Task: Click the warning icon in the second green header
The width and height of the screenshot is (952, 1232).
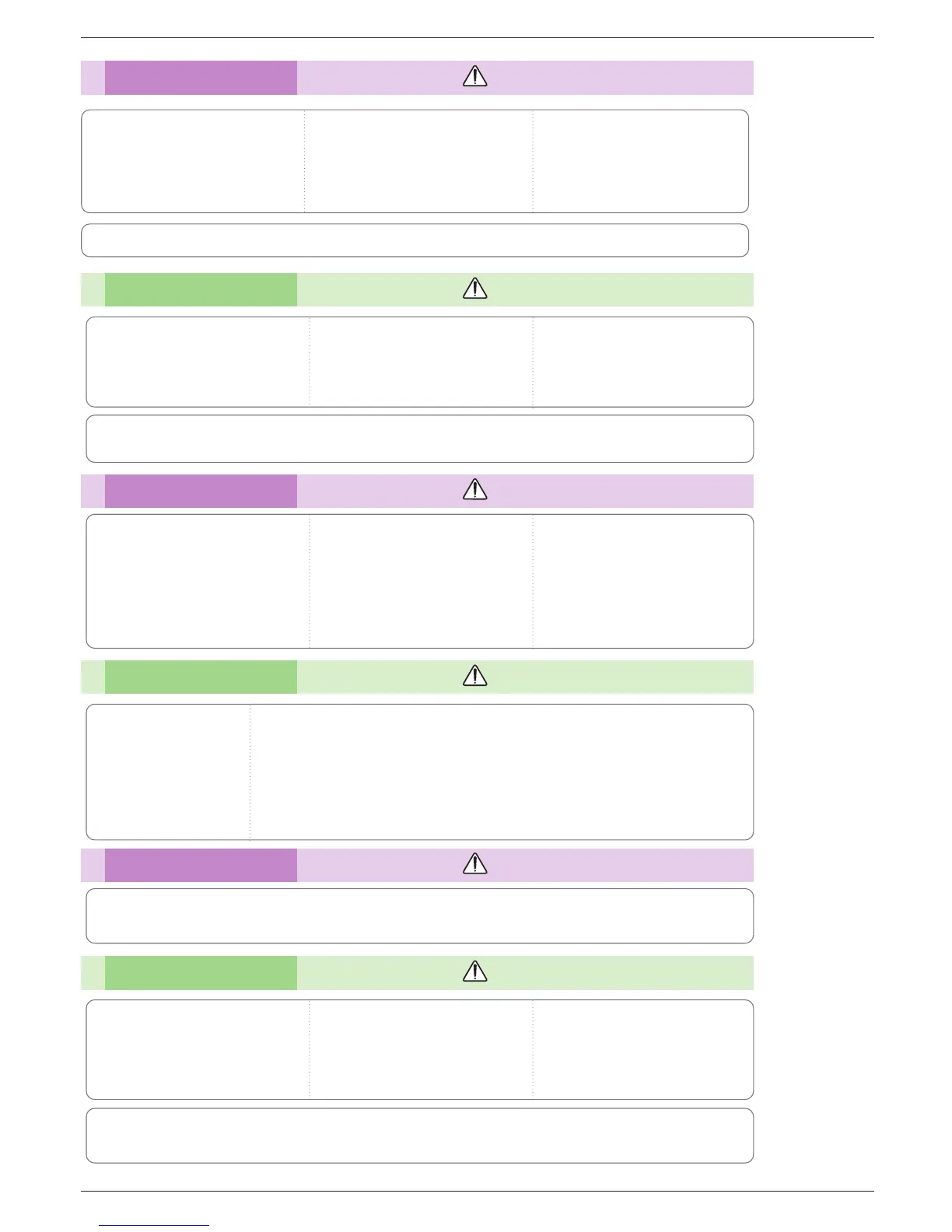Action: (x=474, y=675)
